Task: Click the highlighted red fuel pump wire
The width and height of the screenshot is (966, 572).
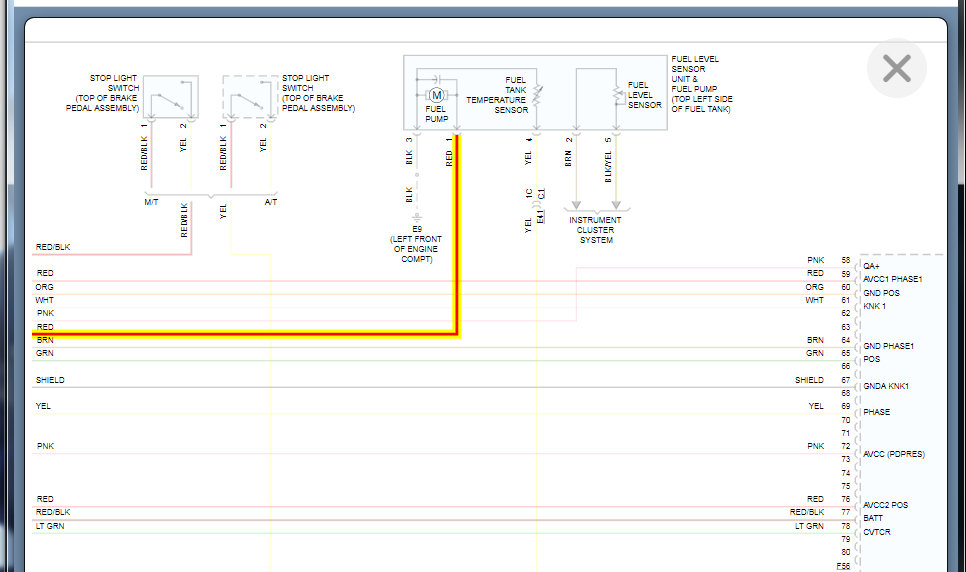Action: coord(457,250)
